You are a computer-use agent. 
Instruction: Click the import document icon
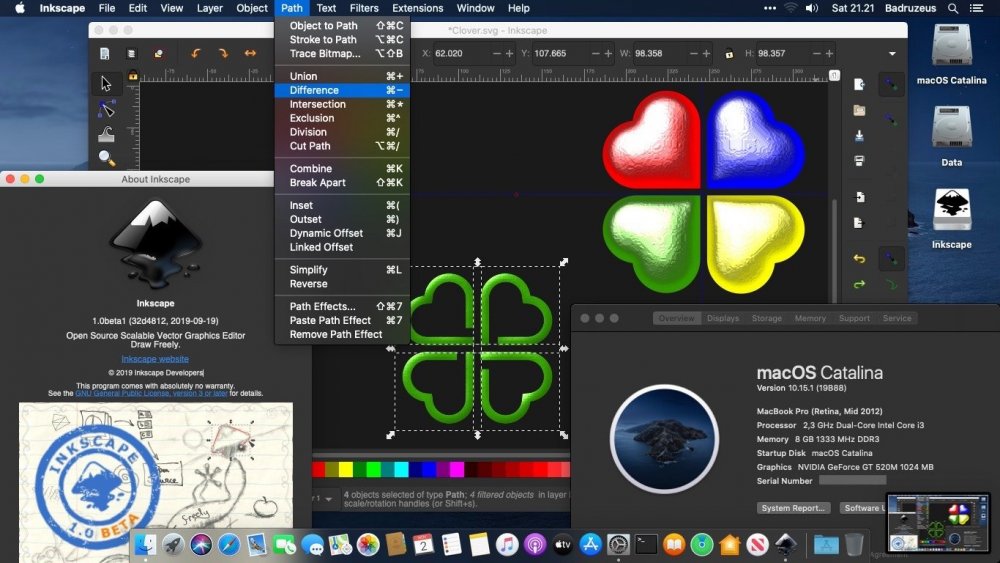click(x=859, y=197)
